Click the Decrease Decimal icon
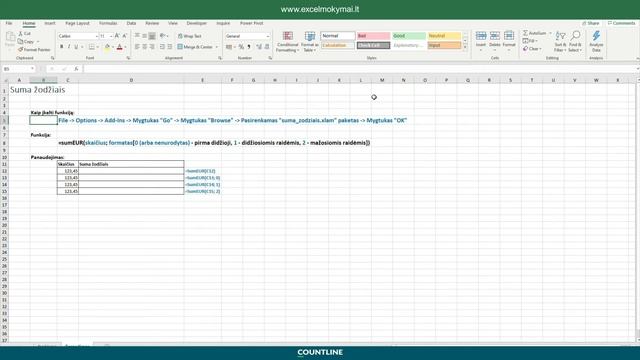 point(267,47)
